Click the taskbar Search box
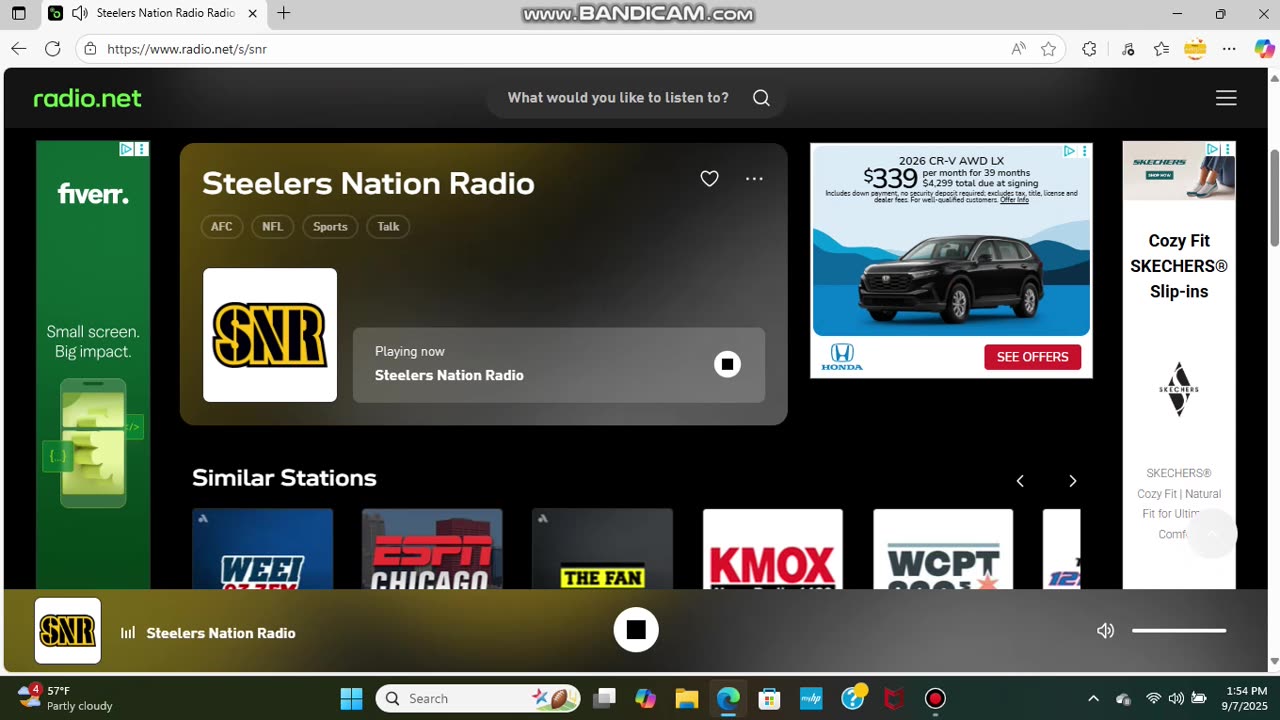The height and width of the screenshot is (720, 1280). (x=479, y=698)
